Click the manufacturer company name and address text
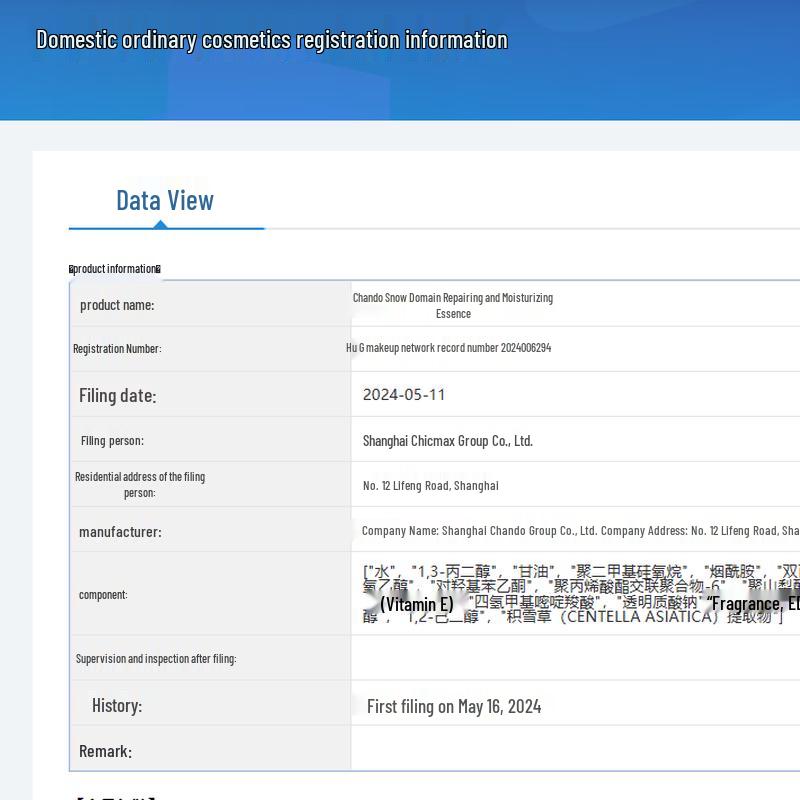 (x=580, y=531)
